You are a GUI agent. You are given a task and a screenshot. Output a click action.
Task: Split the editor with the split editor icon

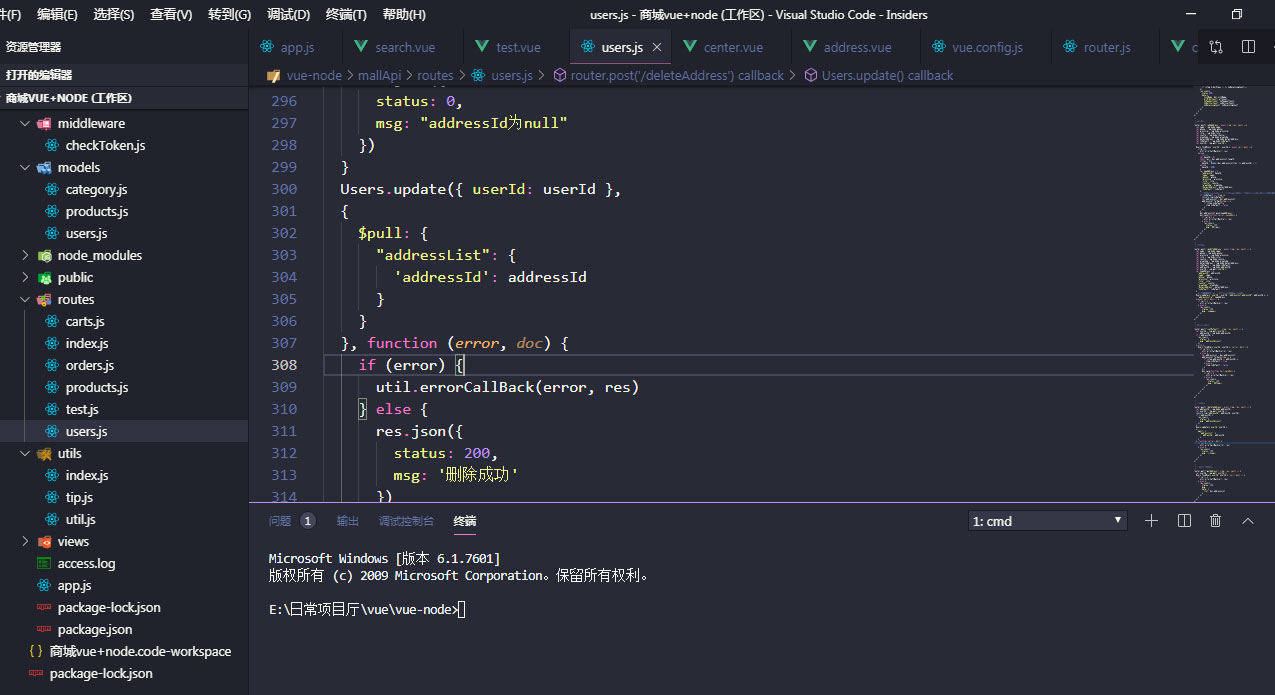point(1248,47)
